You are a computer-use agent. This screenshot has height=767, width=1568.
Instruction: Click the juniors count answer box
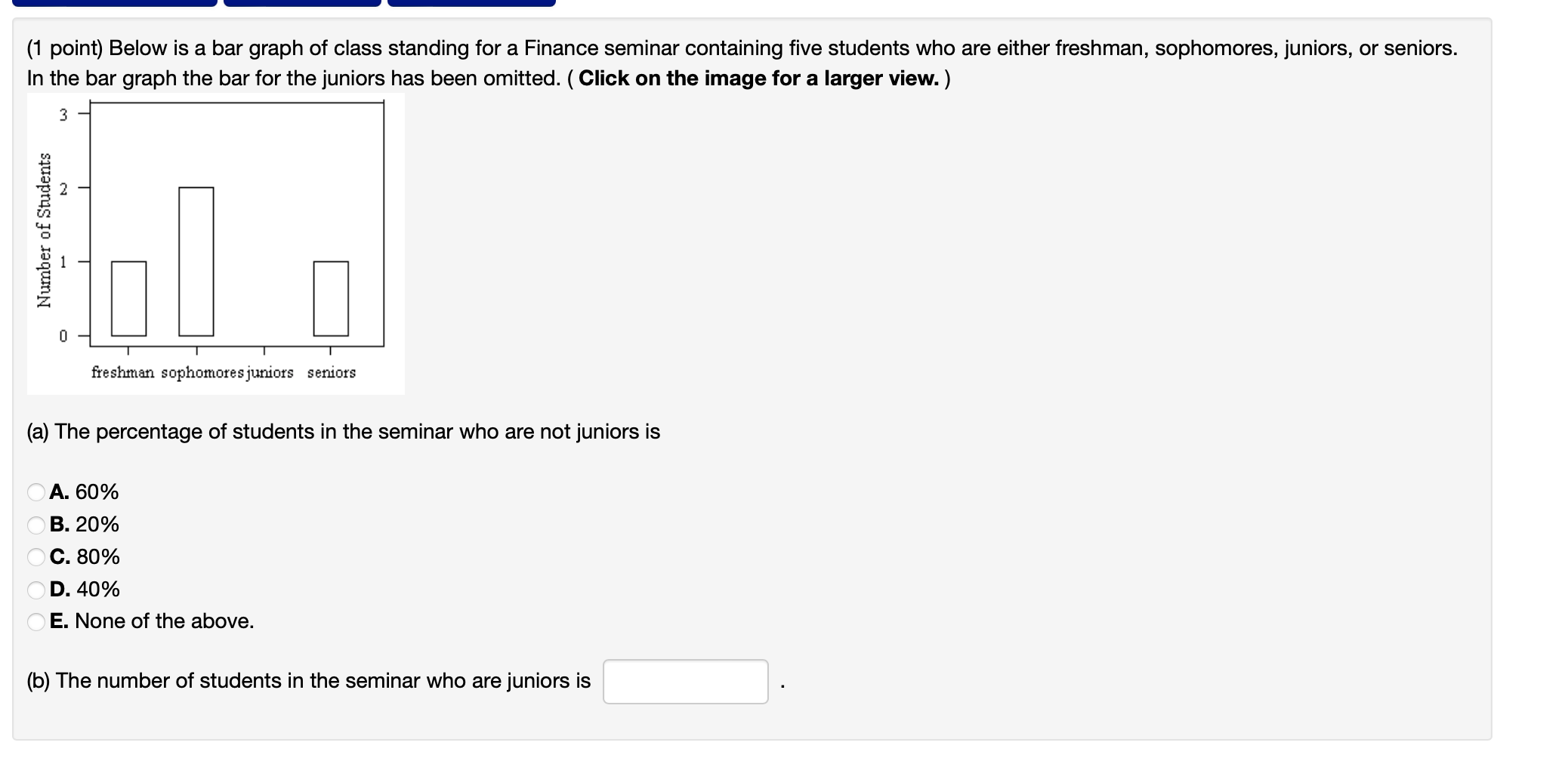tap(686, 682)
